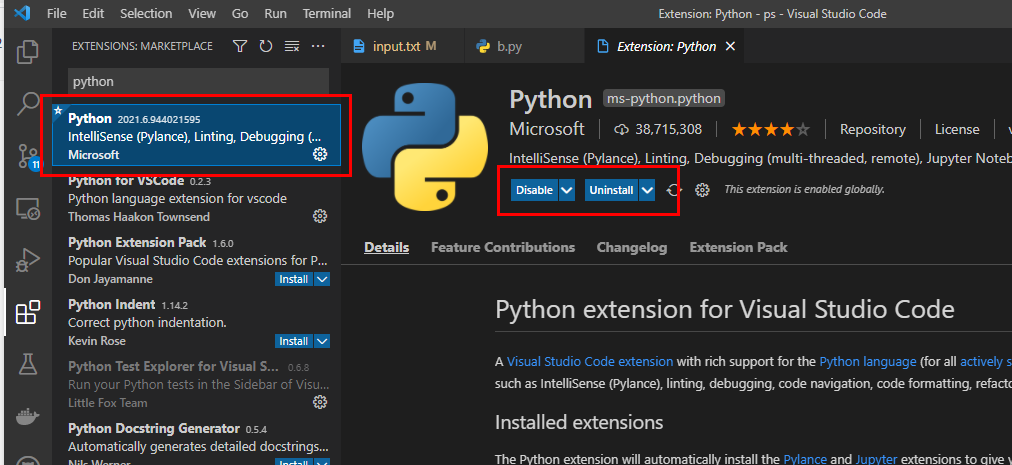Refresh the extensions list
This screenshot has height=465, width=1012.
pyautogui.click(x=266, y=46)
